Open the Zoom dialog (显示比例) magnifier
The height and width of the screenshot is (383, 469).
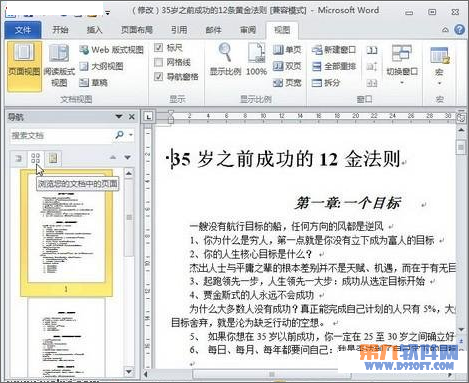pos(225,59)
